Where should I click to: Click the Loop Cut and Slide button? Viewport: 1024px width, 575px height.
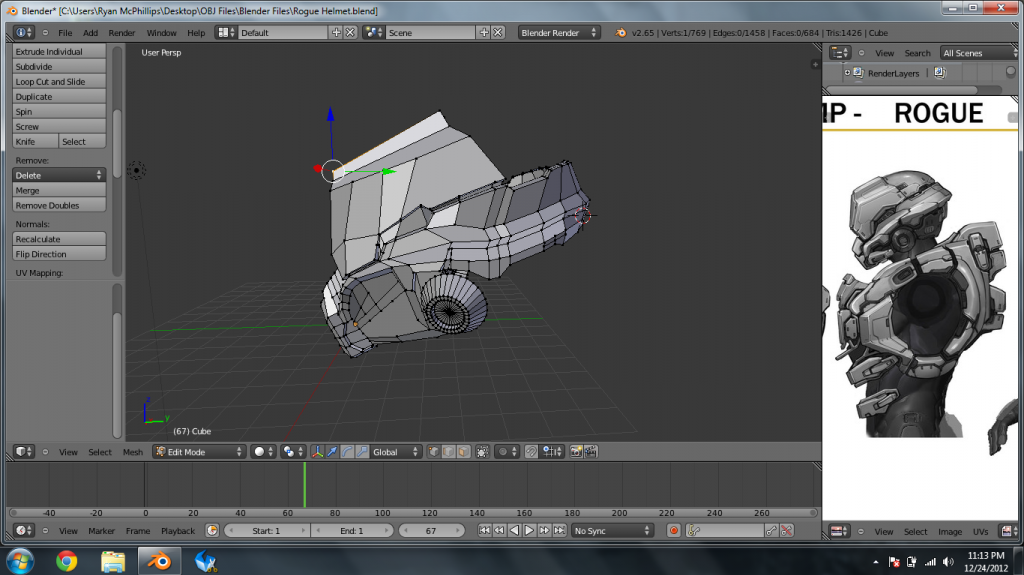[x=59, y=82]
